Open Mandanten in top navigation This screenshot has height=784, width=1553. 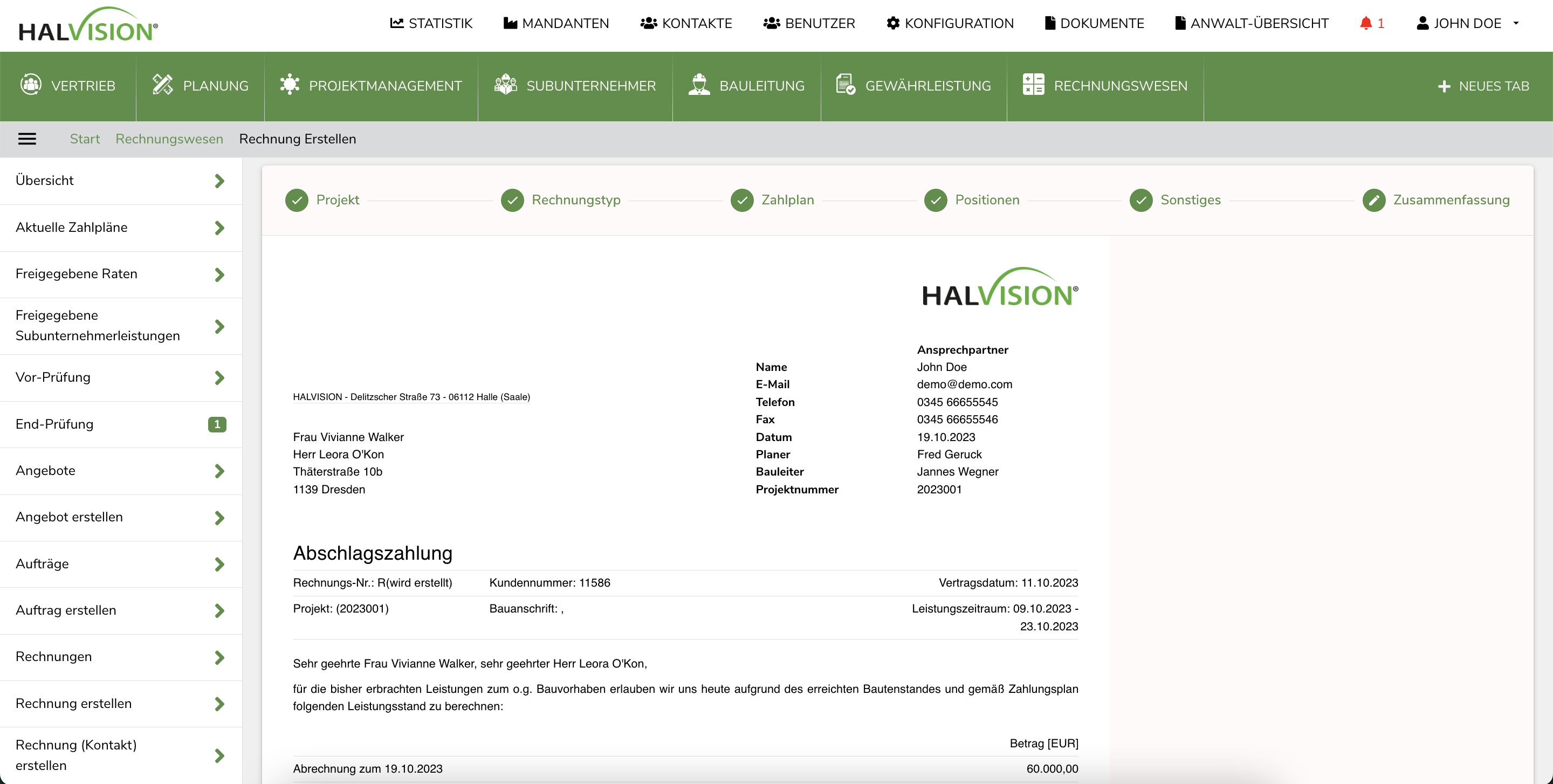[x=556, y=24]
